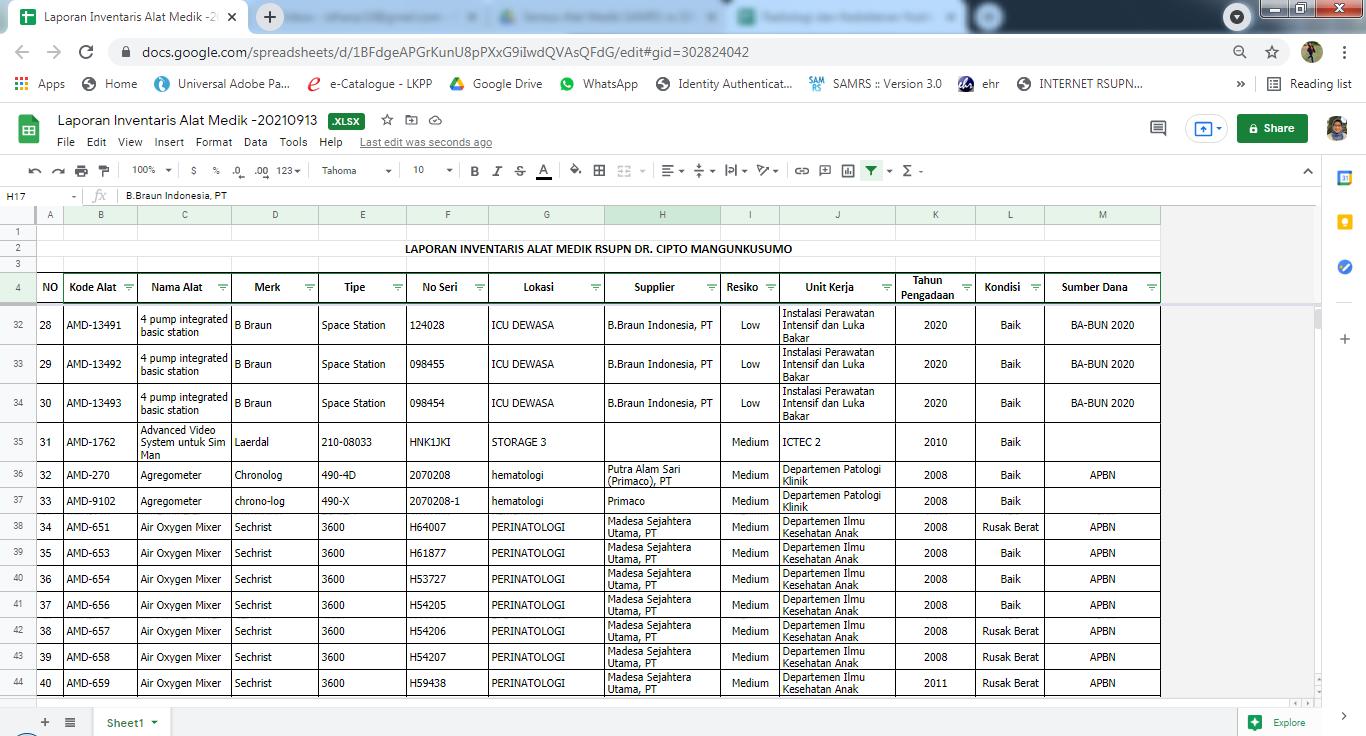Show the all sheets list
The height and width of the screenshot is (736, 1366).
(70, 722)
